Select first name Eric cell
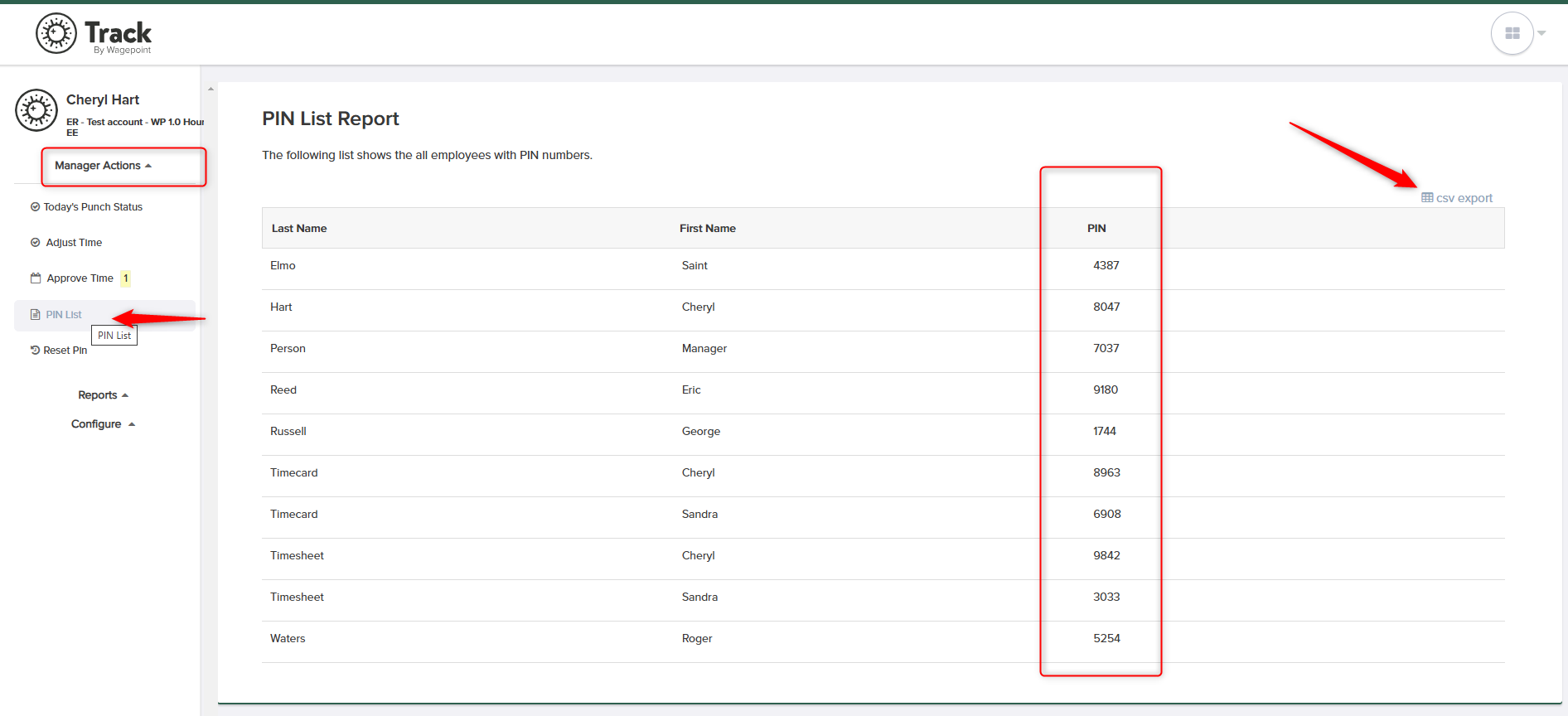Screen dimensions: 1568x716 (x=691, y=390)
